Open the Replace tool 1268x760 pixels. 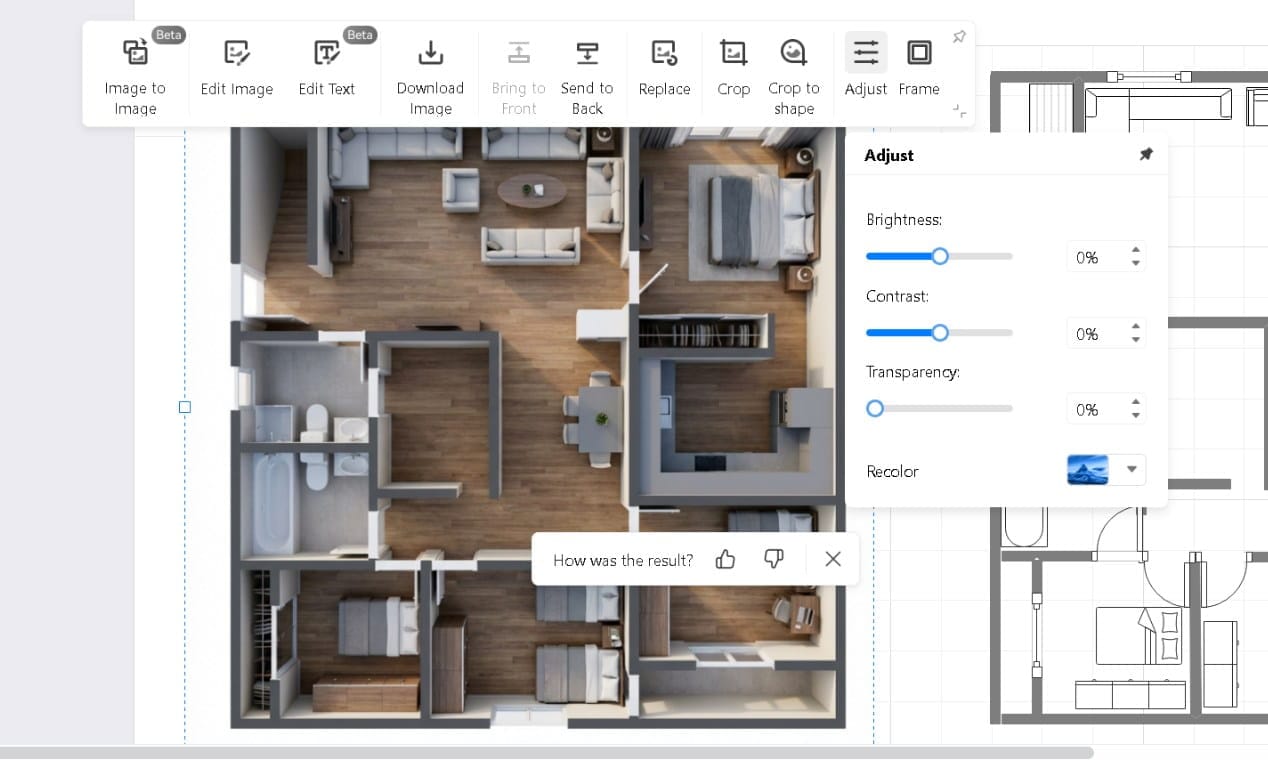click(664, 70)
